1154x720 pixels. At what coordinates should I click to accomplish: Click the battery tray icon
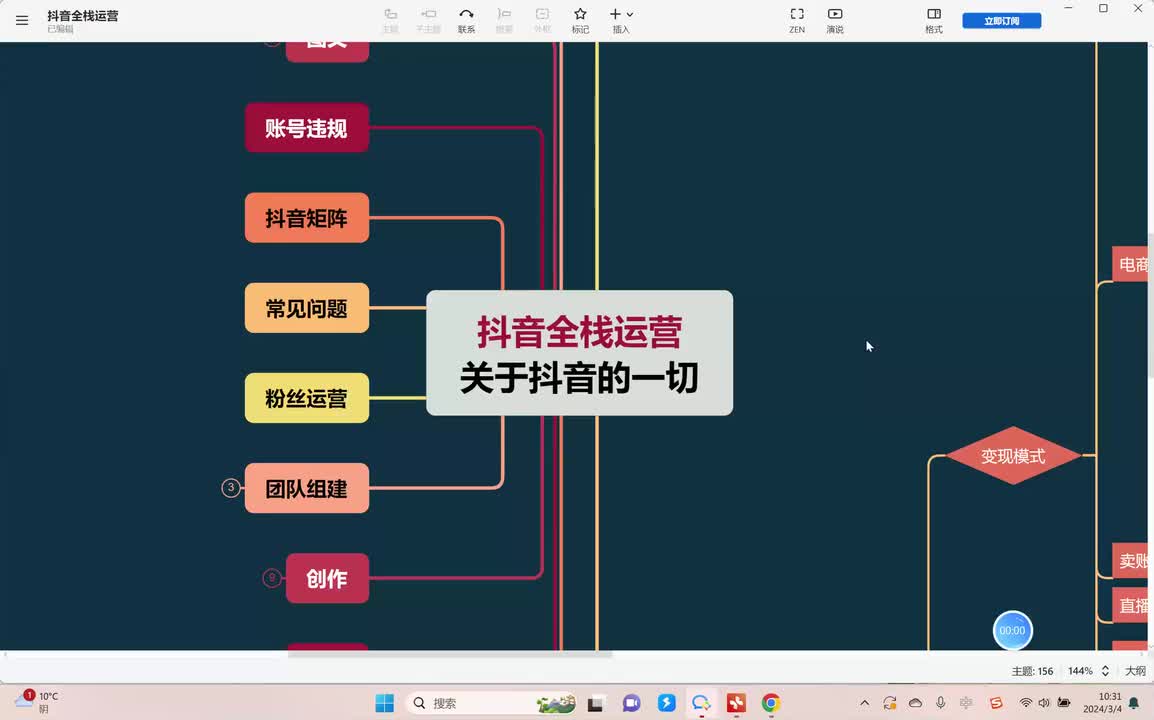1063,703
